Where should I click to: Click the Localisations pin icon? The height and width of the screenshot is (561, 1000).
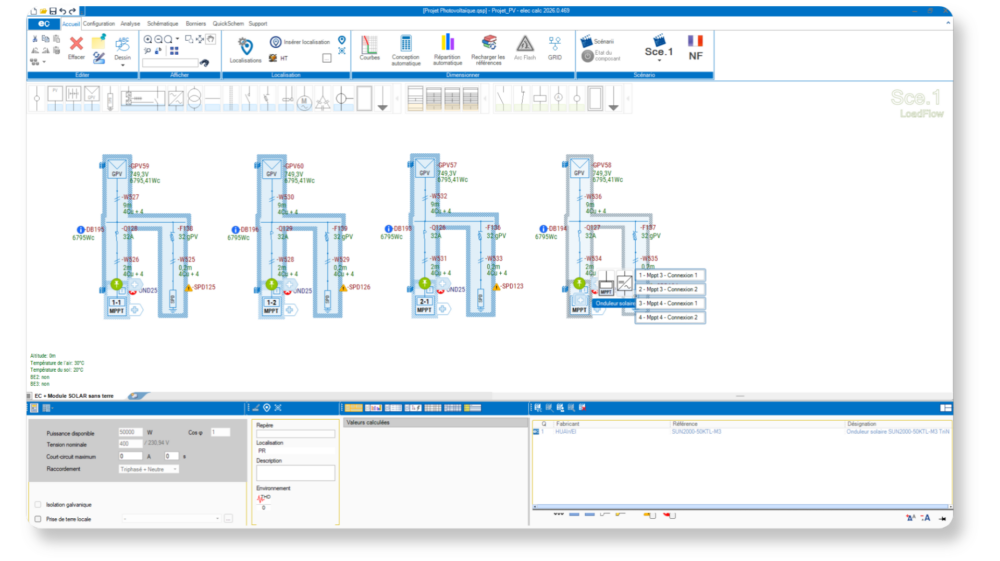(x=245, y=46)
